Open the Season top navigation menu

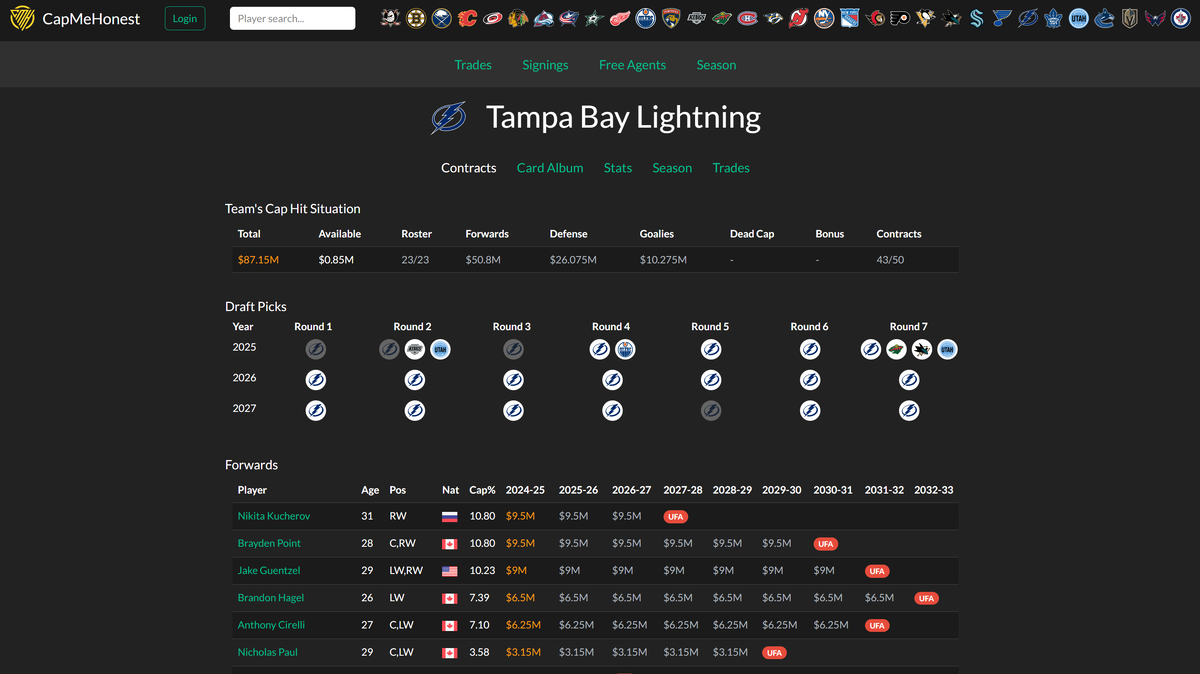[x=716, y=65]
